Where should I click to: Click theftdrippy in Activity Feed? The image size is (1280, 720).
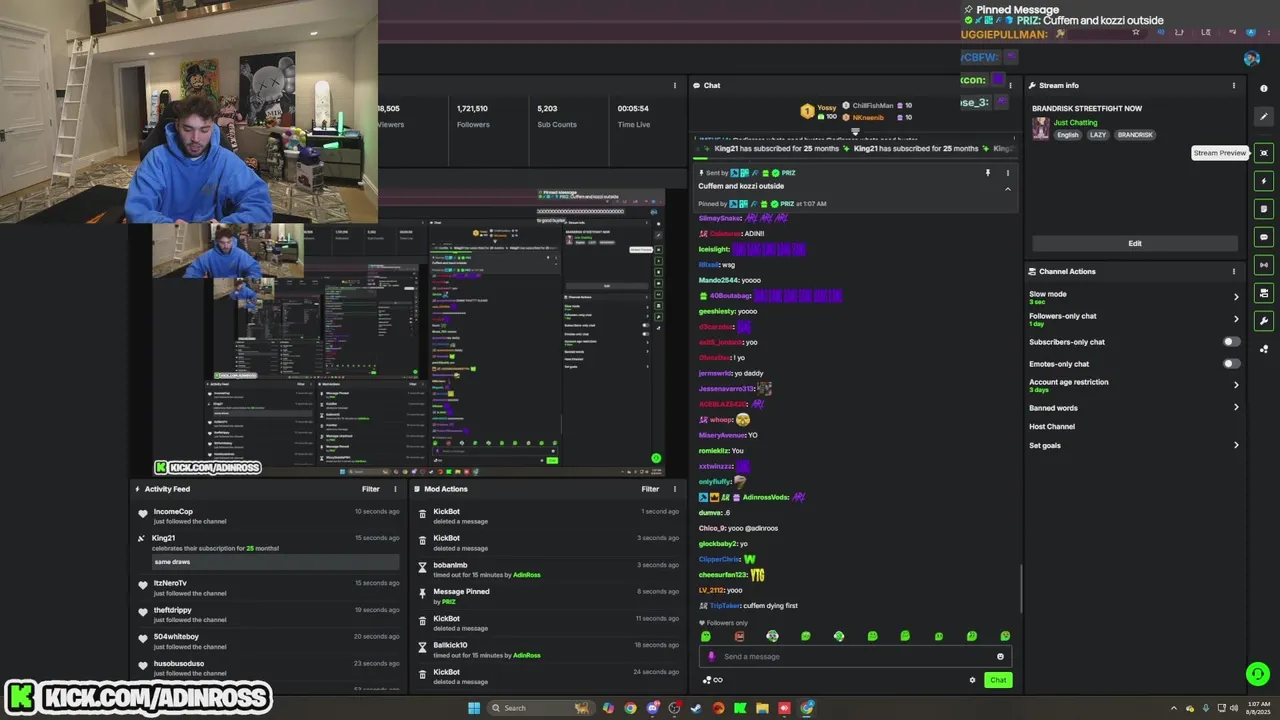[172, 610]
